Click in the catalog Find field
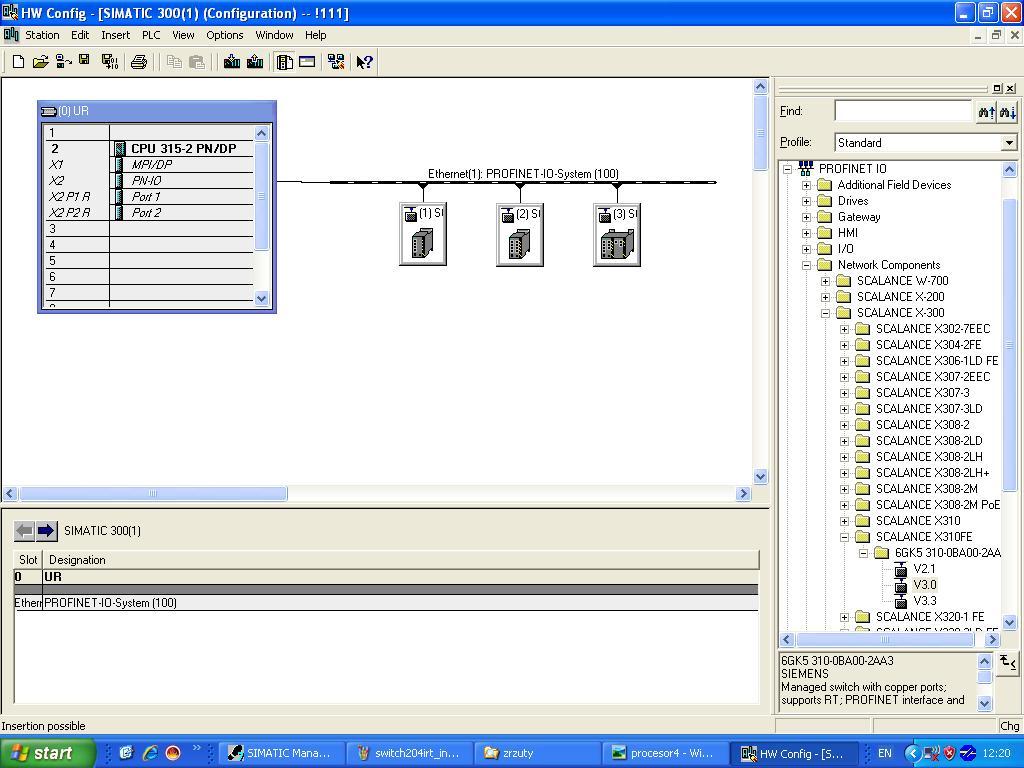This screenshot has height=768, width=1024. [904, 112]
